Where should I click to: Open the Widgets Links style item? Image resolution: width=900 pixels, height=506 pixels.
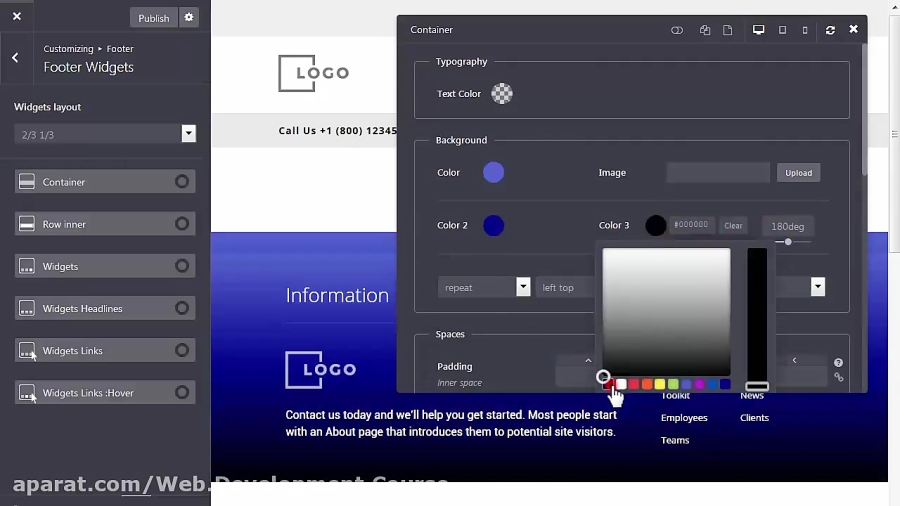pyautogui.click(x=105, y=351)
